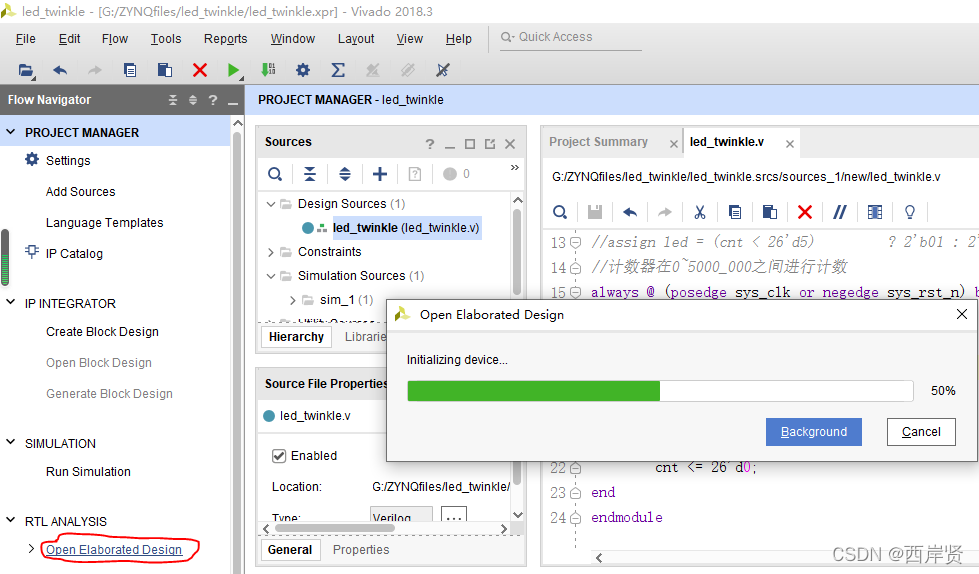Click the lightbulb icon in editor toolbar
979x574 pixels.
pos(910,212)
